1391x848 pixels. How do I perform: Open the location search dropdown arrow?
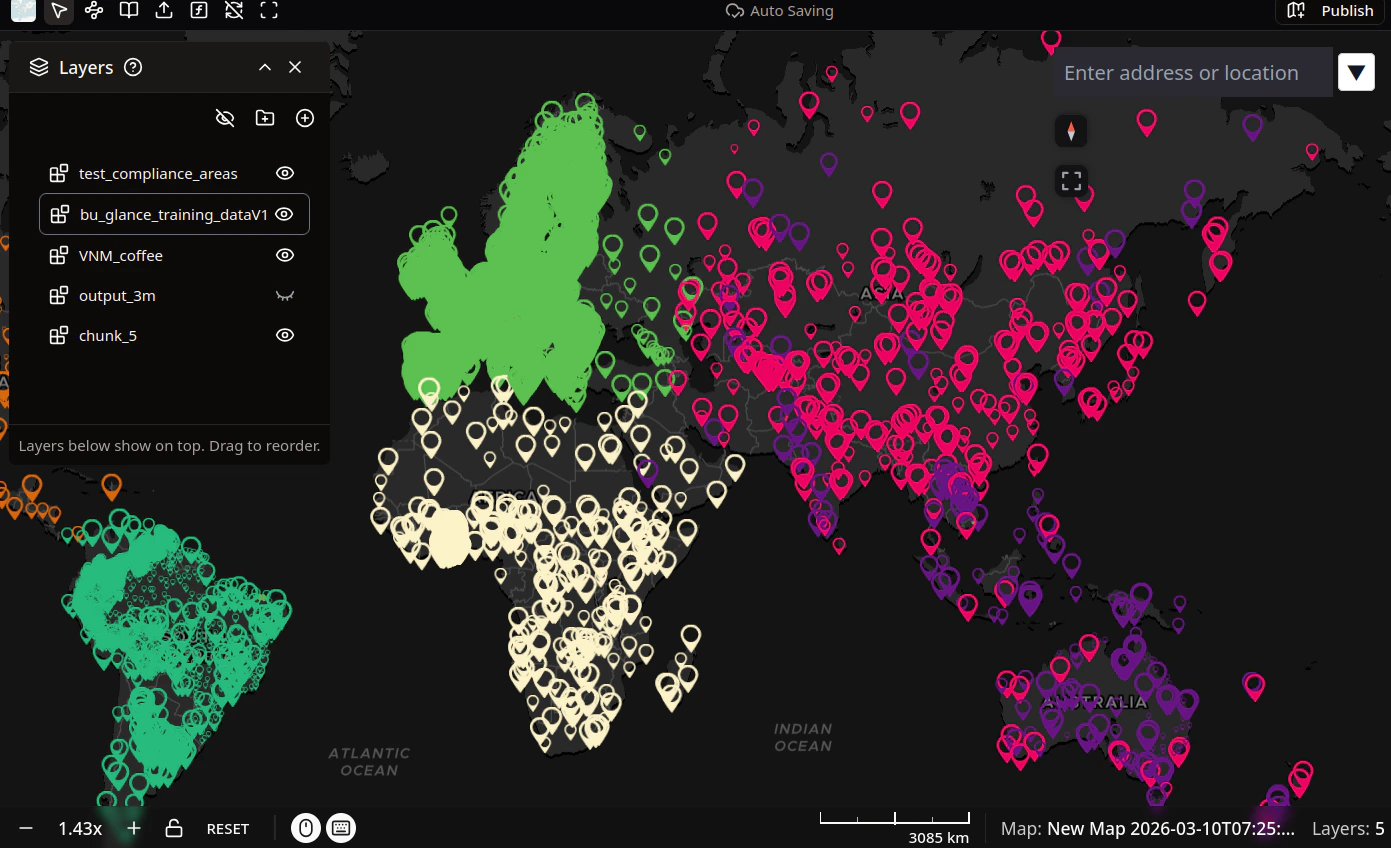click(x=1356, y=73)
